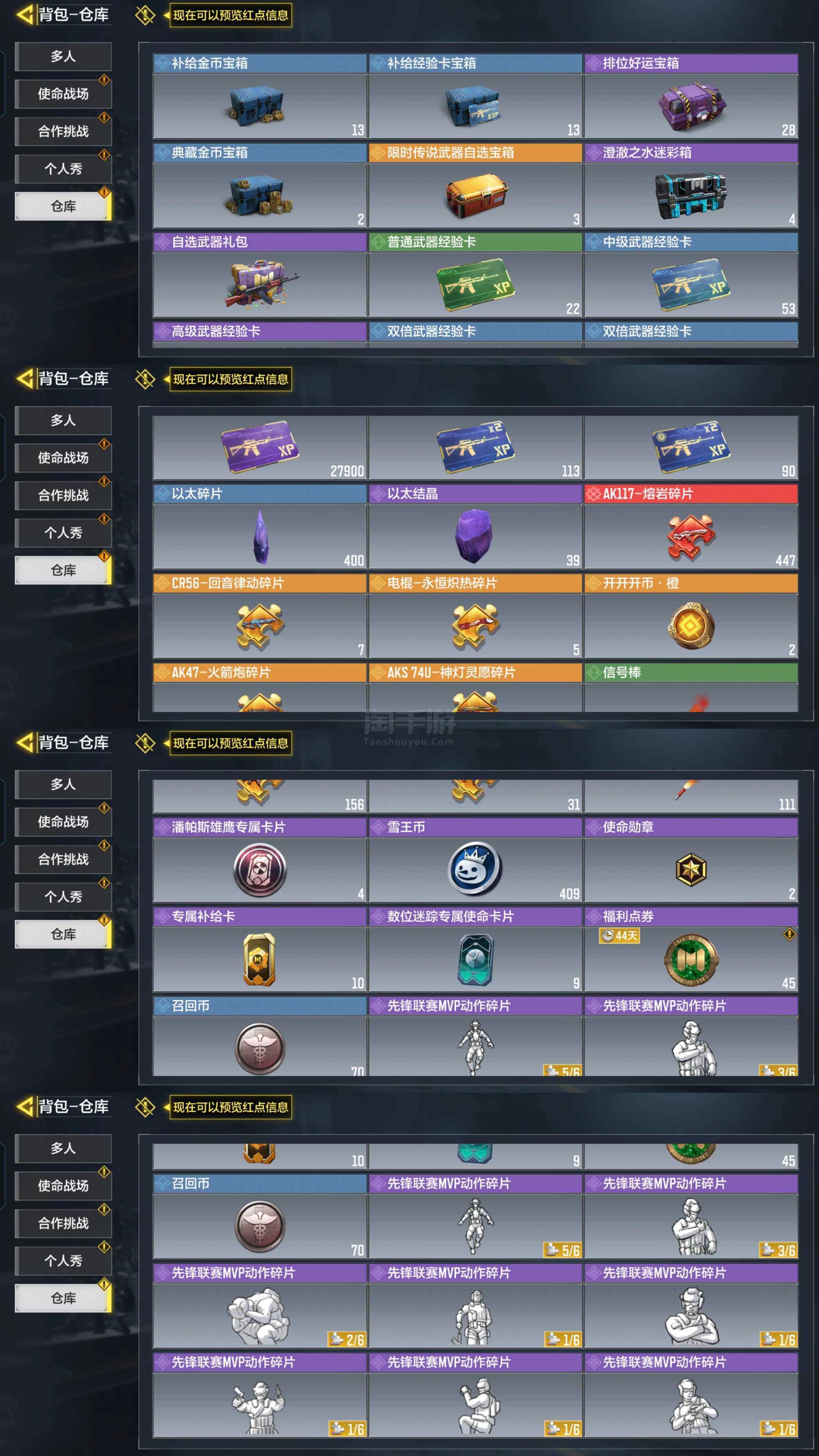Open the red AK117-熔岩碎片 puzzle piece
Screen dimensions: 819x1456
pyautogui.click(x=691, y=536)
